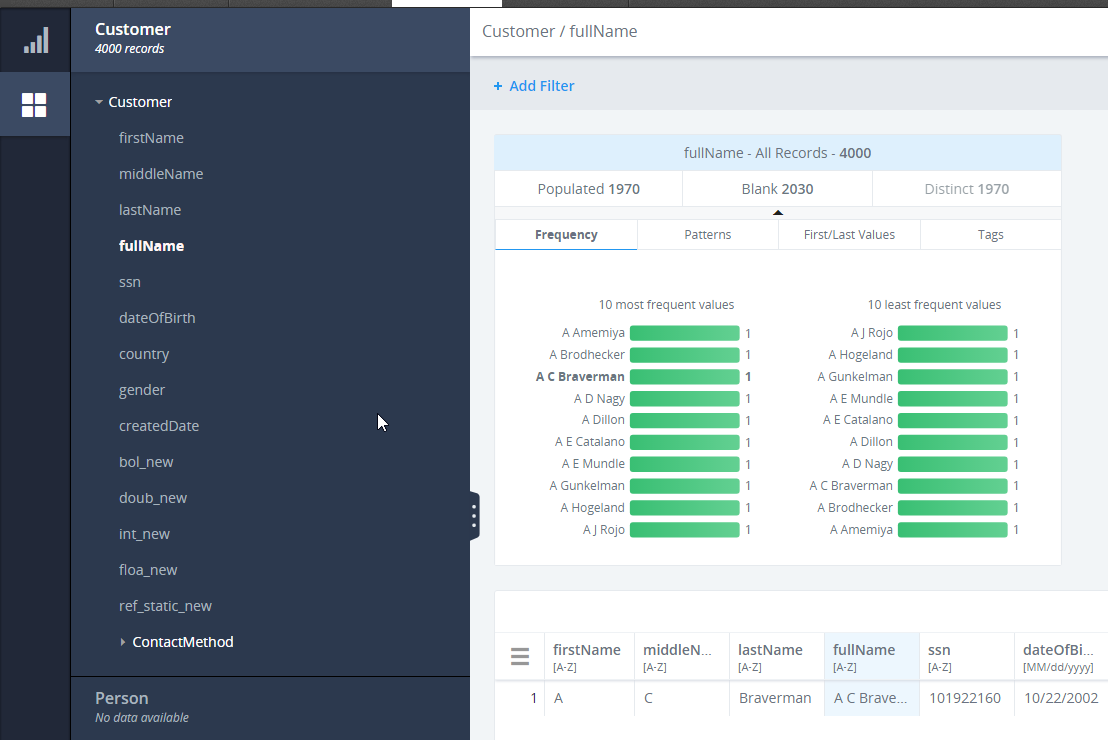Screen dimensions: 1108x740
Task: Select doub_new field in the tree
Action: click(x=153, y=498)
